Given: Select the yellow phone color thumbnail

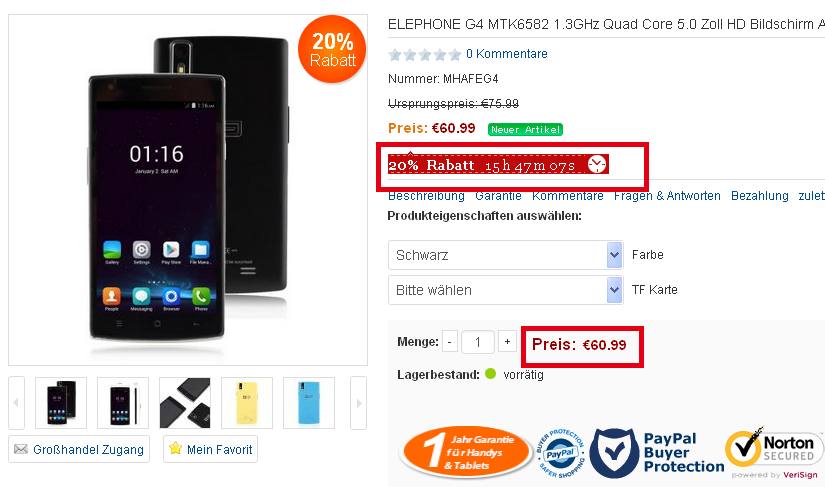Looking at the screenshot, I should [x=247, y=403].
